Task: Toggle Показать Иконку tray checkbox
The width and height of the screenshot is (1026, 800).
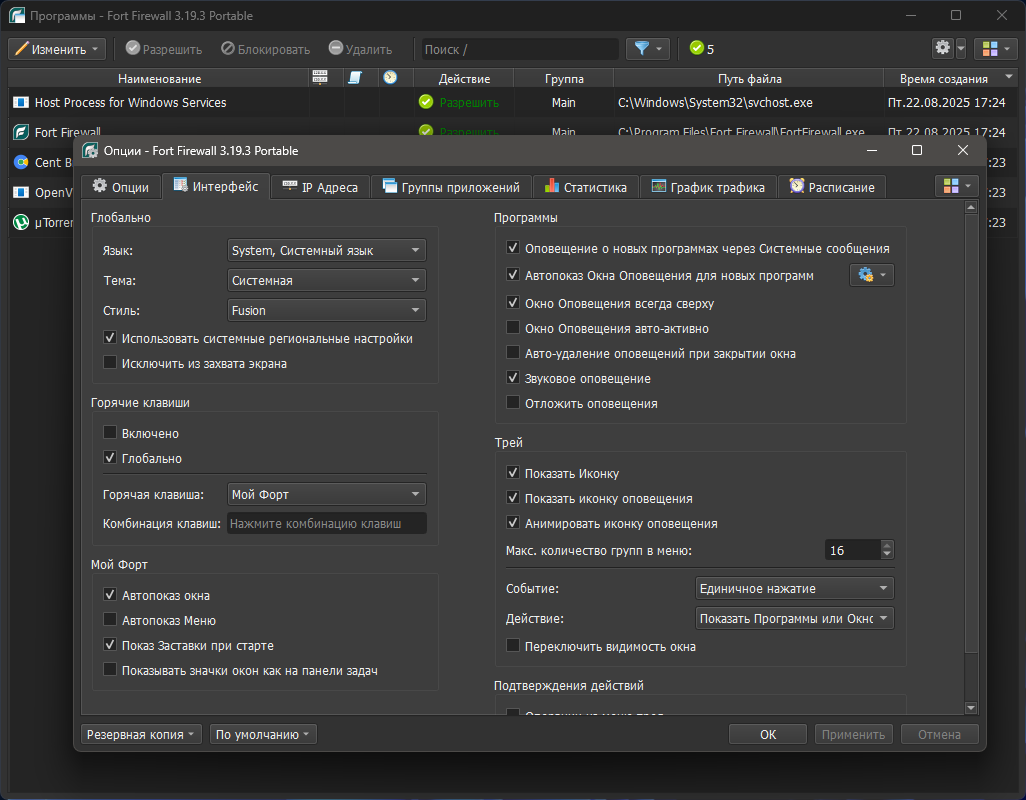Action: click(513, 472)
